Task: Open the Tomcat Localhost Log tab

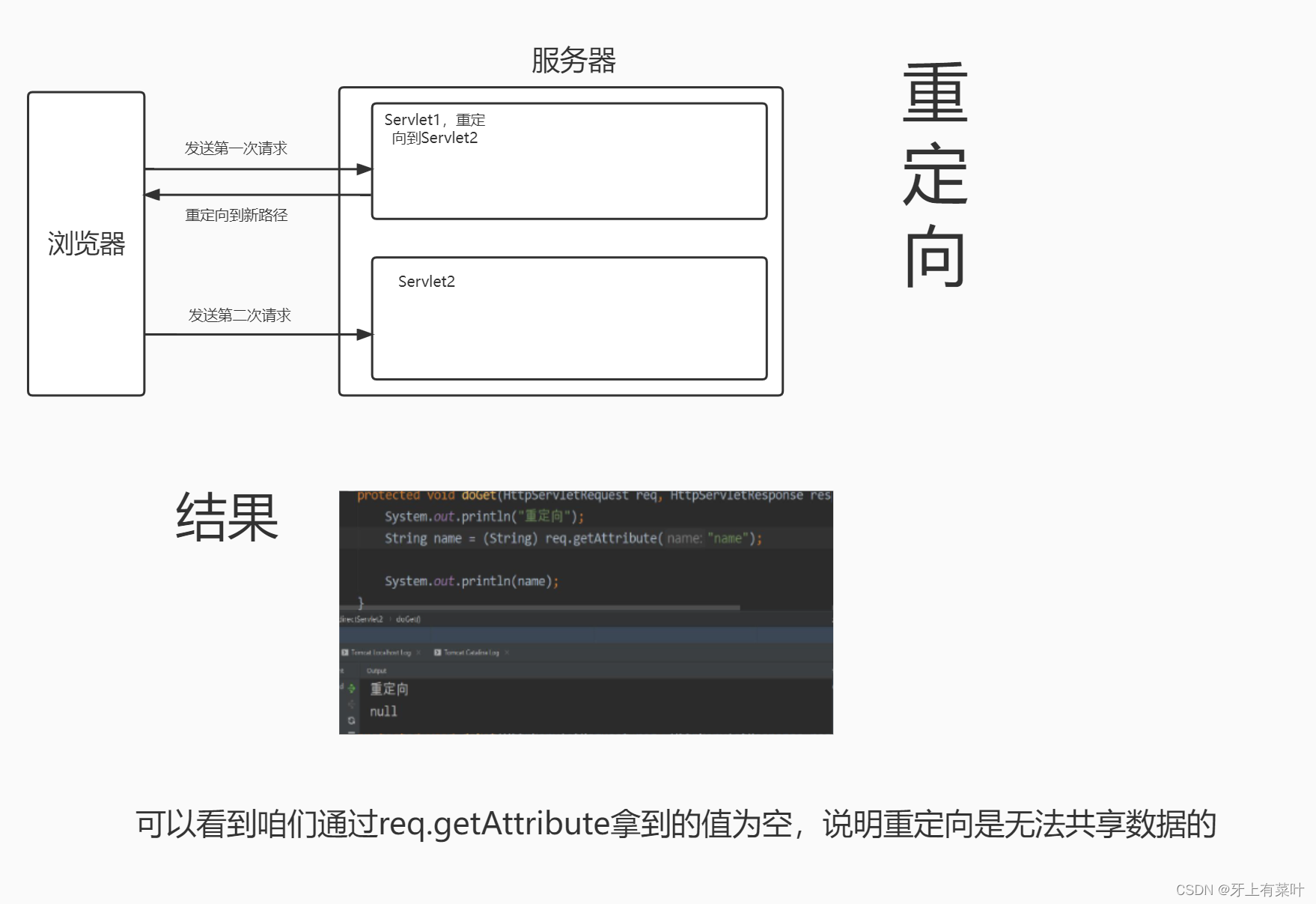Action: (382, 652)
